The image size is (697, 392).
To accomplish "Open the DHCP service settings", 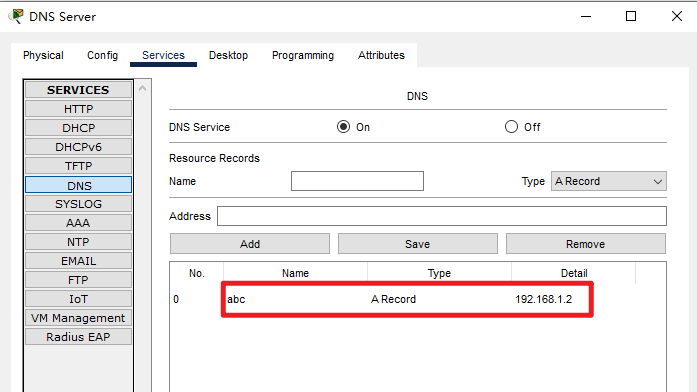I will coord(78,128).
